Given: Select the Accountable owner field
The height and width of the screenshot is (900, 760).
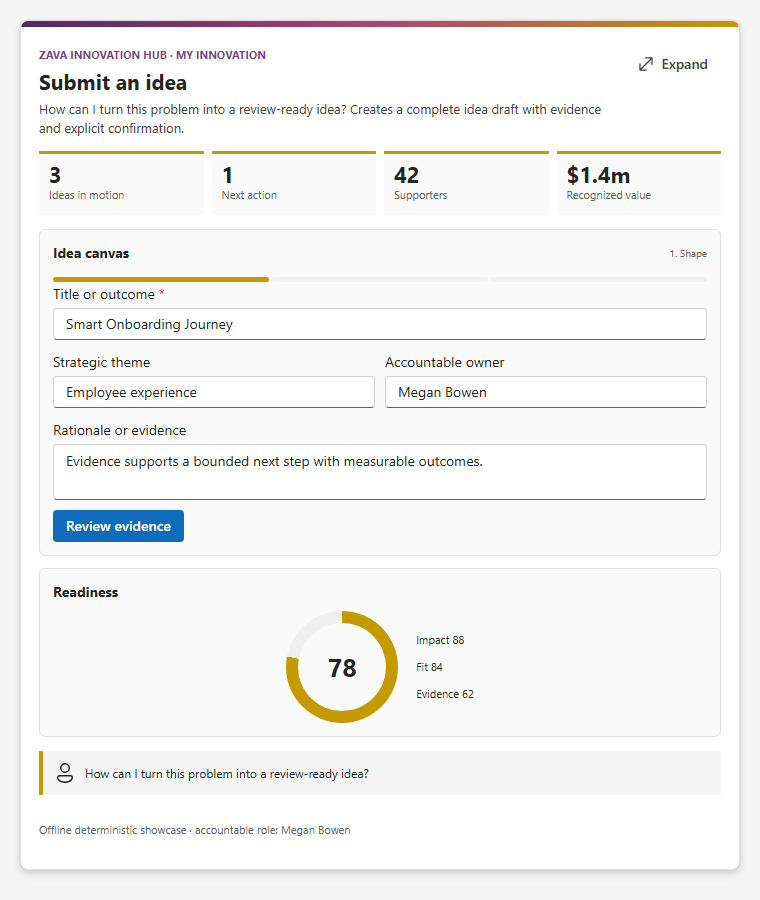Looking at the screenshot, I should coord(545,392).
